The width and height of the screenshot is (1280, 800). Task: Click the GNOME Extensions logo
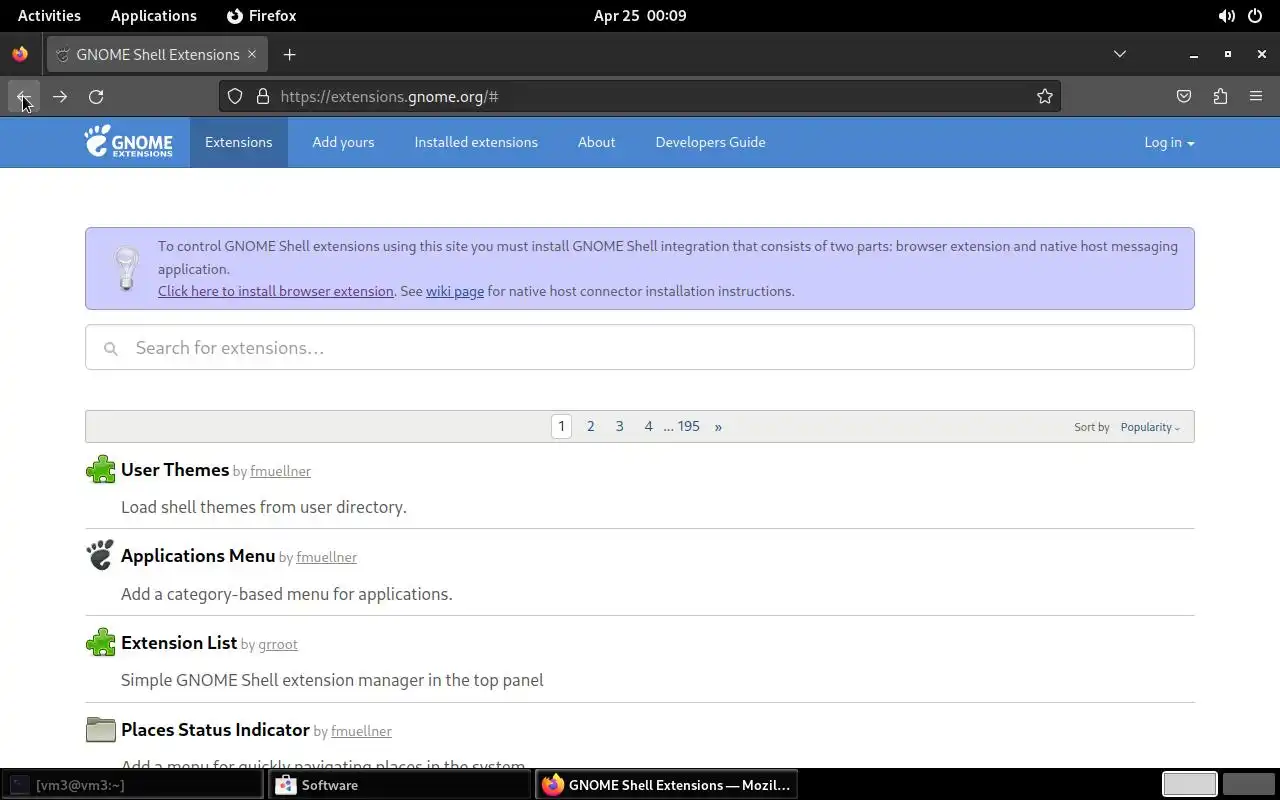[x=128, y=142]
